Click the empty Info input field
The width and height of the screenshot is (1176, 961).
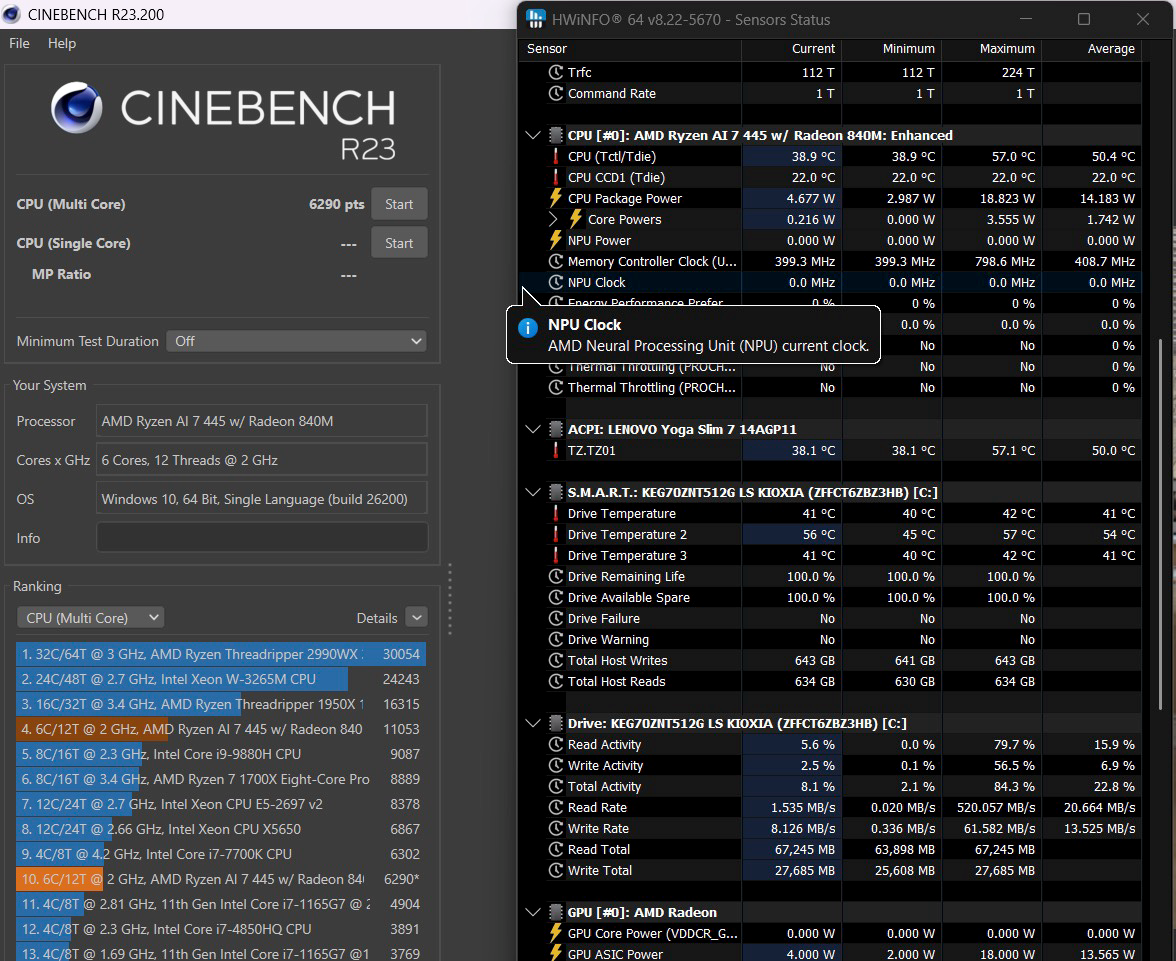[262, 538]
